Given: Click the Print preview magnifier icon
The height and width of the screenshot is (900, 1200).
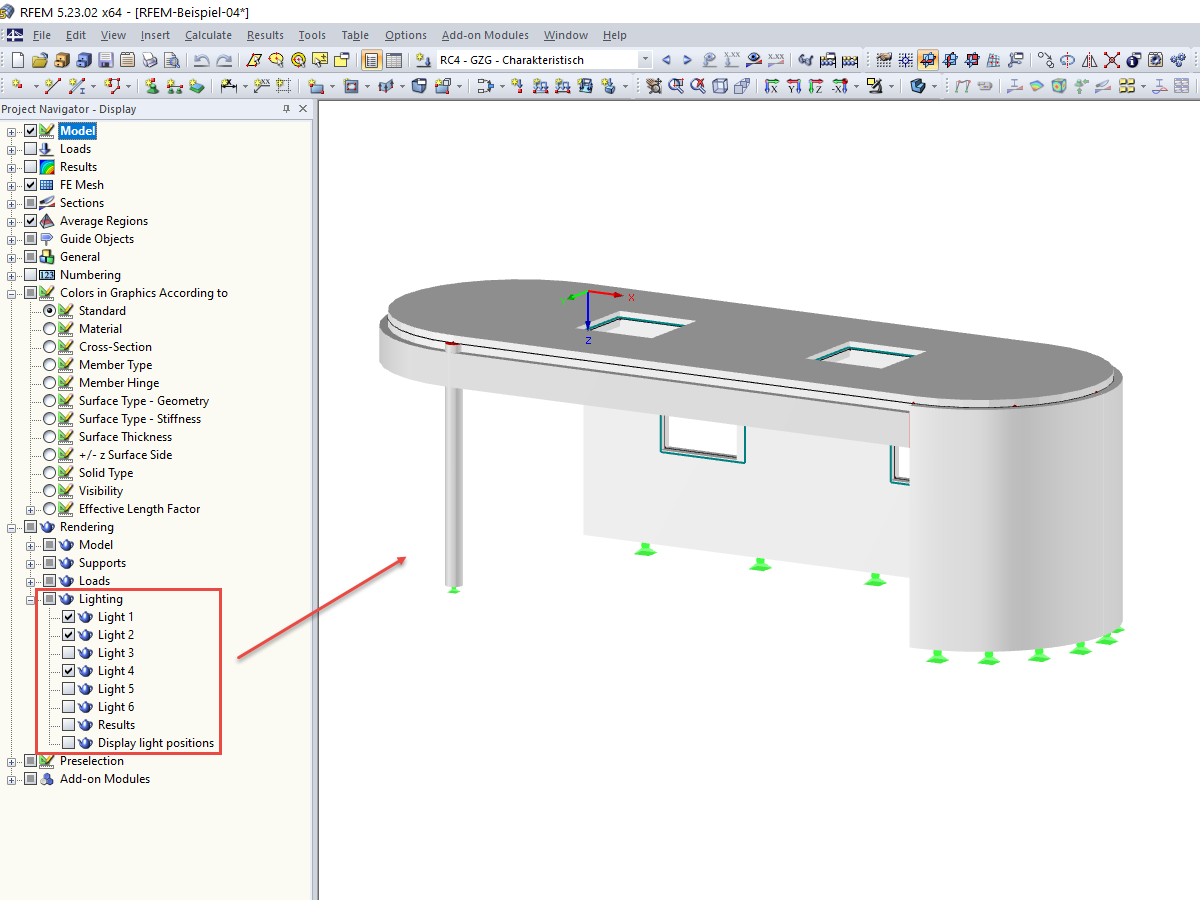Looking at the screenshot, I should (x=171, y=60).
